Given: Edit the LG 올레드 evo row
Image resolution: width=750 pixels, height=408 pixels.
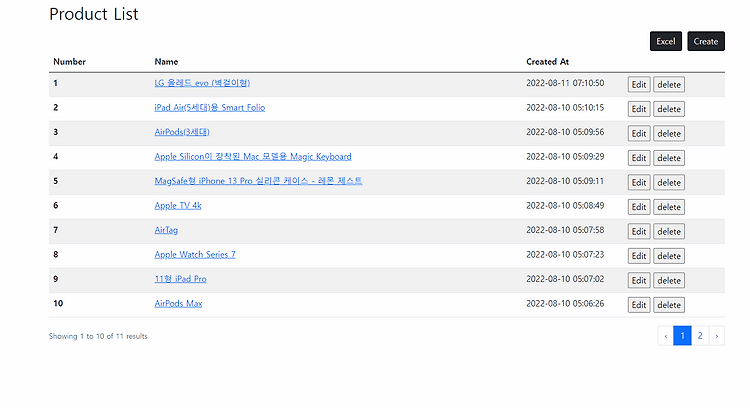Looking at the screenshot, I should [x=639, y=85].
